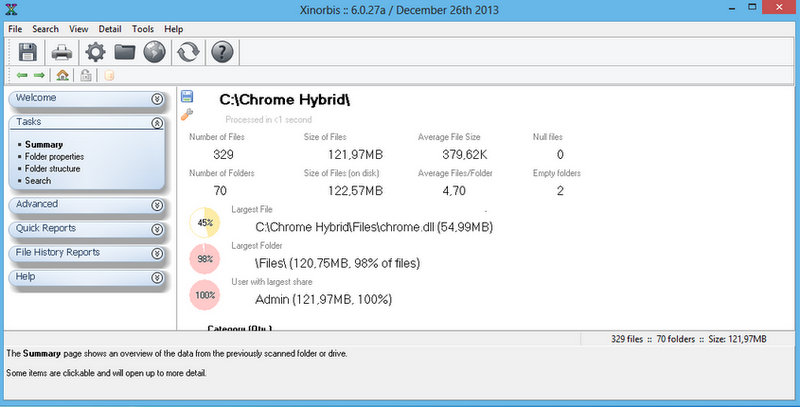Collapse the Tasks panel chevron

(x=157, y=123)
